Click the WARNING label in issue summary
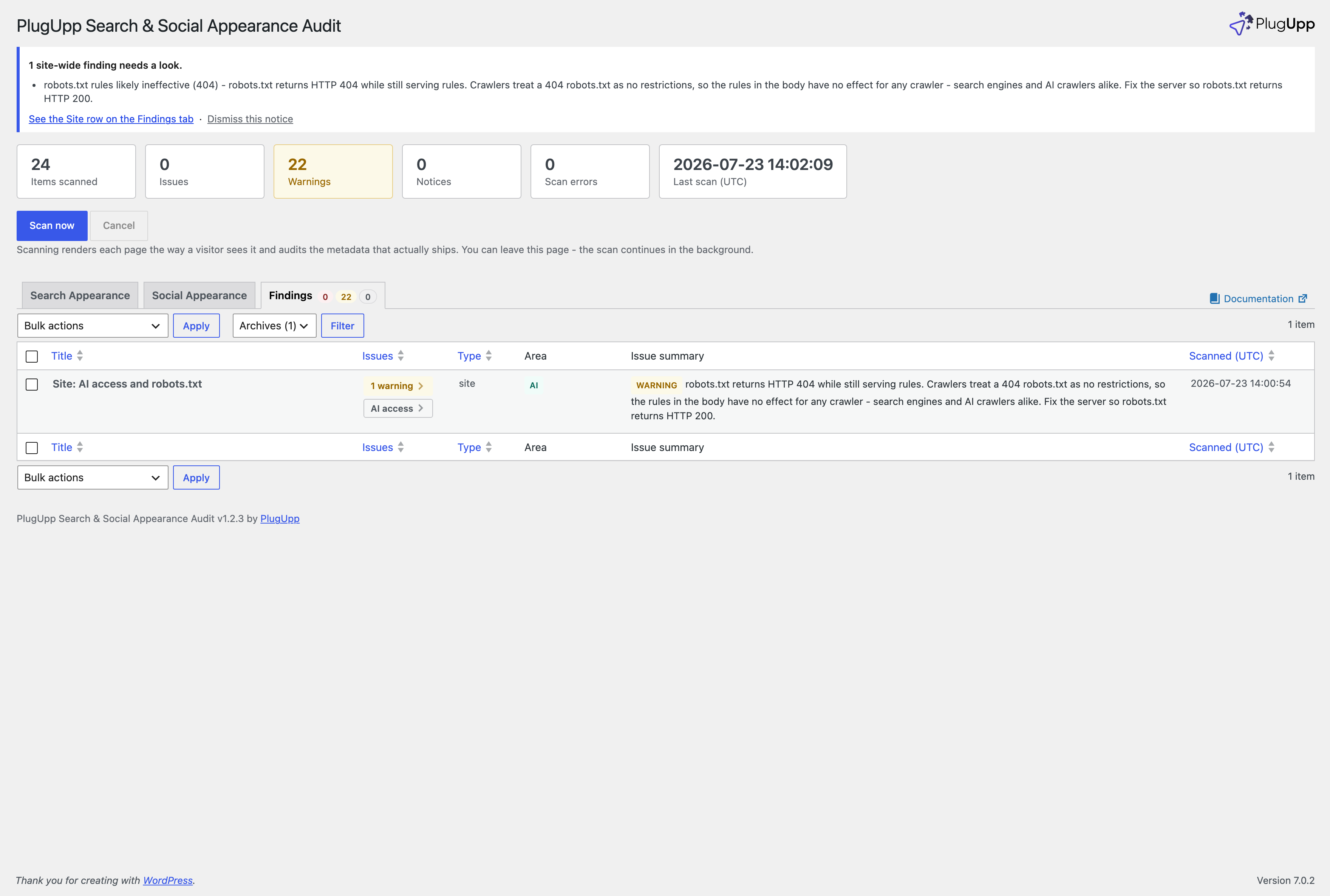This screenshot has width=1330, height=896. point(656,385)
